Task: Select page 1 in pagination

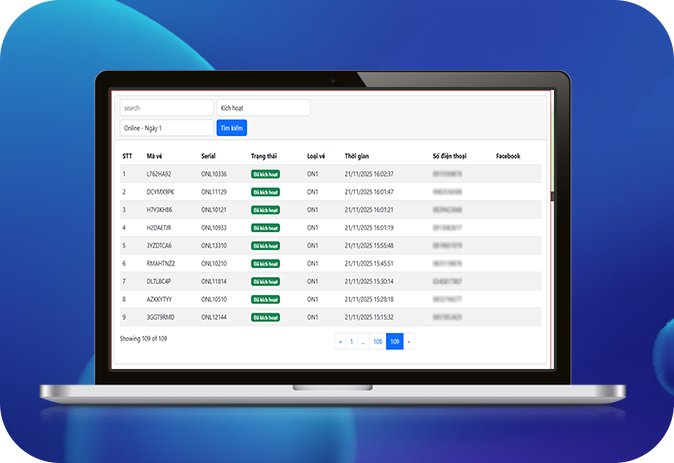Action: pos(351,342)
